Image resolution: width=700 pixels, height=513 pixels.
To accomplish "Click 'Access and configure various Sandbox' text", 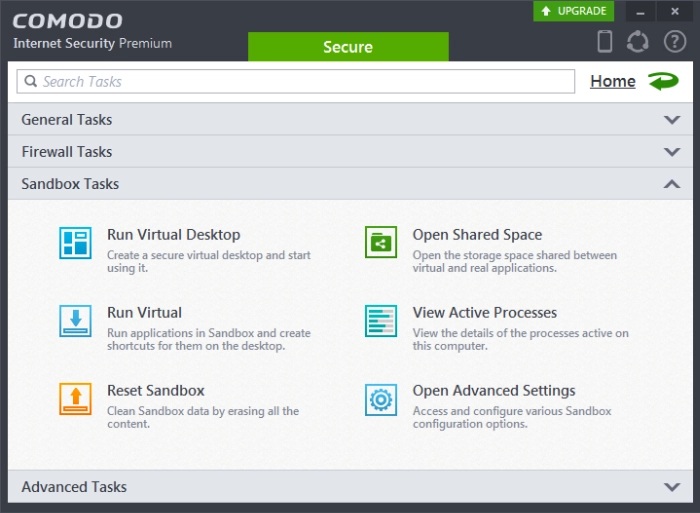I will click(x=512, y=417).
